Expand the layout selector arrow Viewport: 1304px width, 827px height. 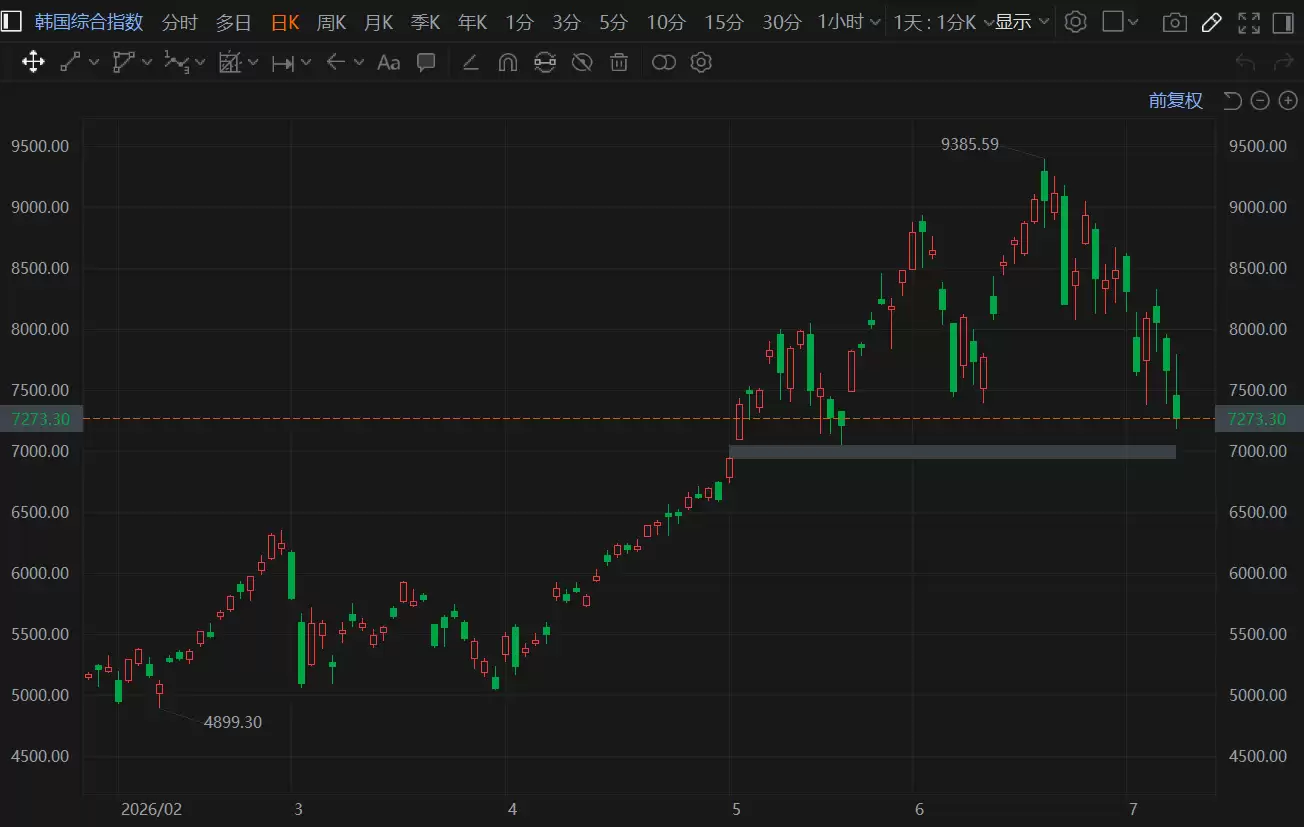tap(1135, 22)
